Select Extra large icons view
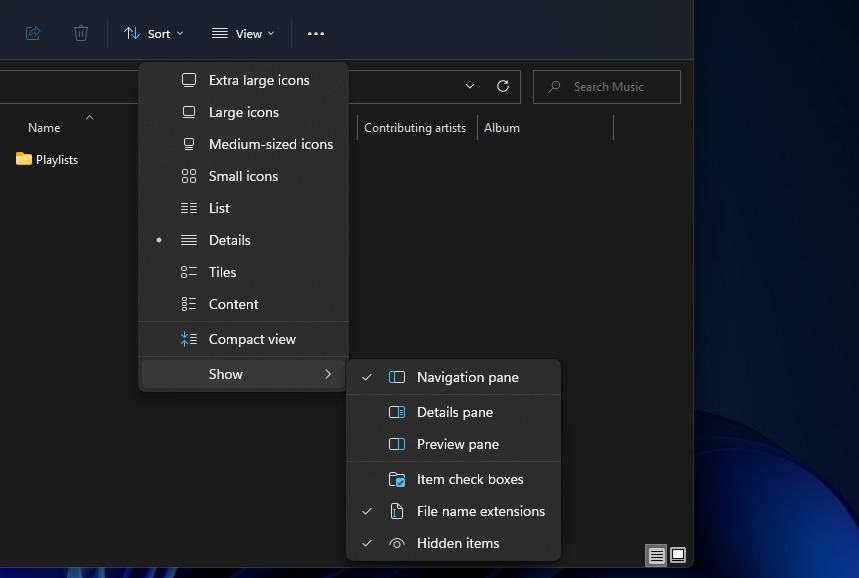This screenshot has height=578, width=859. point(258,80)
